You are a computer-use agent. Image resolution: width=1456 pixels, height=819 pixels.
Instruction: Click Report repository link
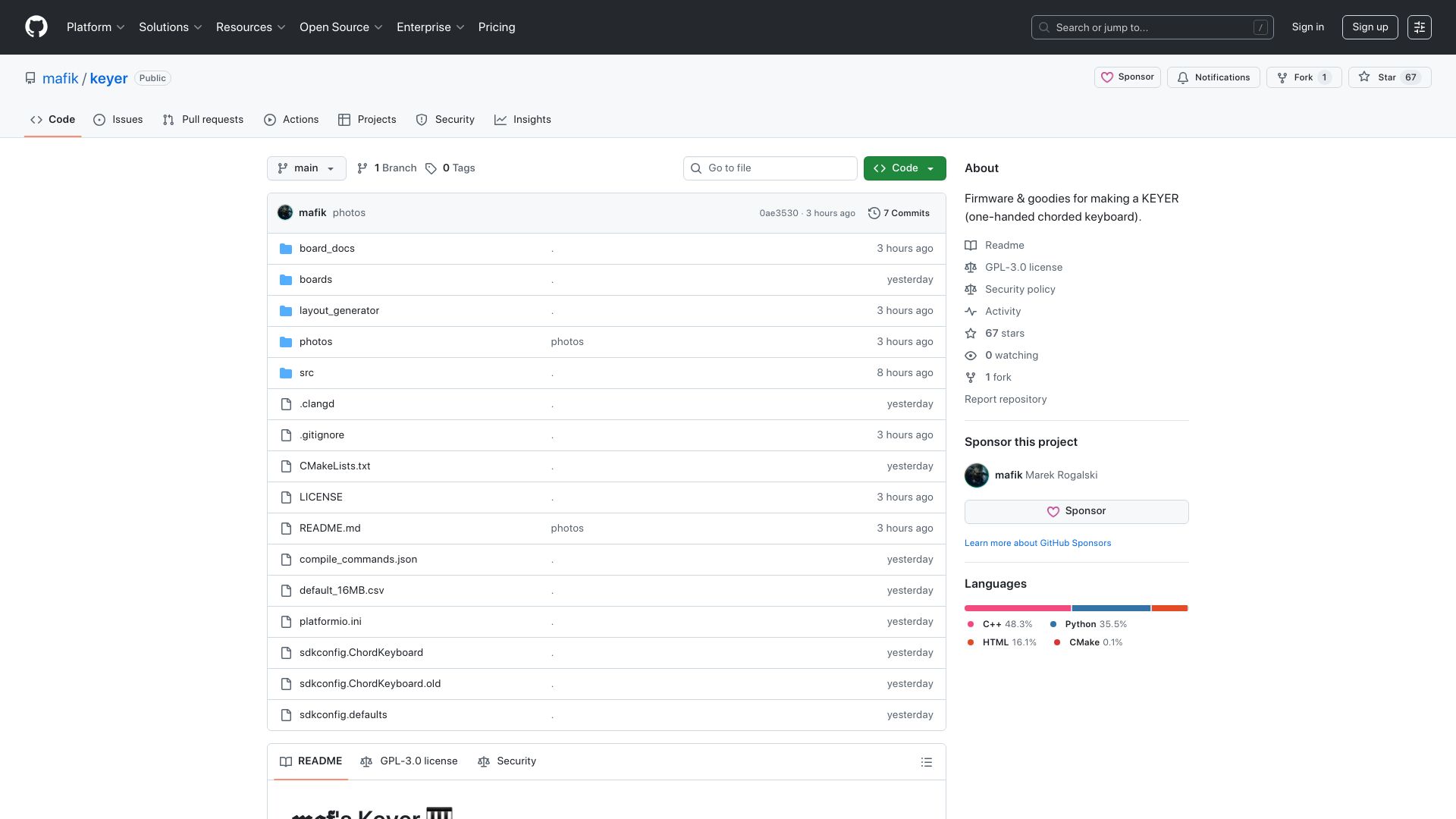point(1006,400)
